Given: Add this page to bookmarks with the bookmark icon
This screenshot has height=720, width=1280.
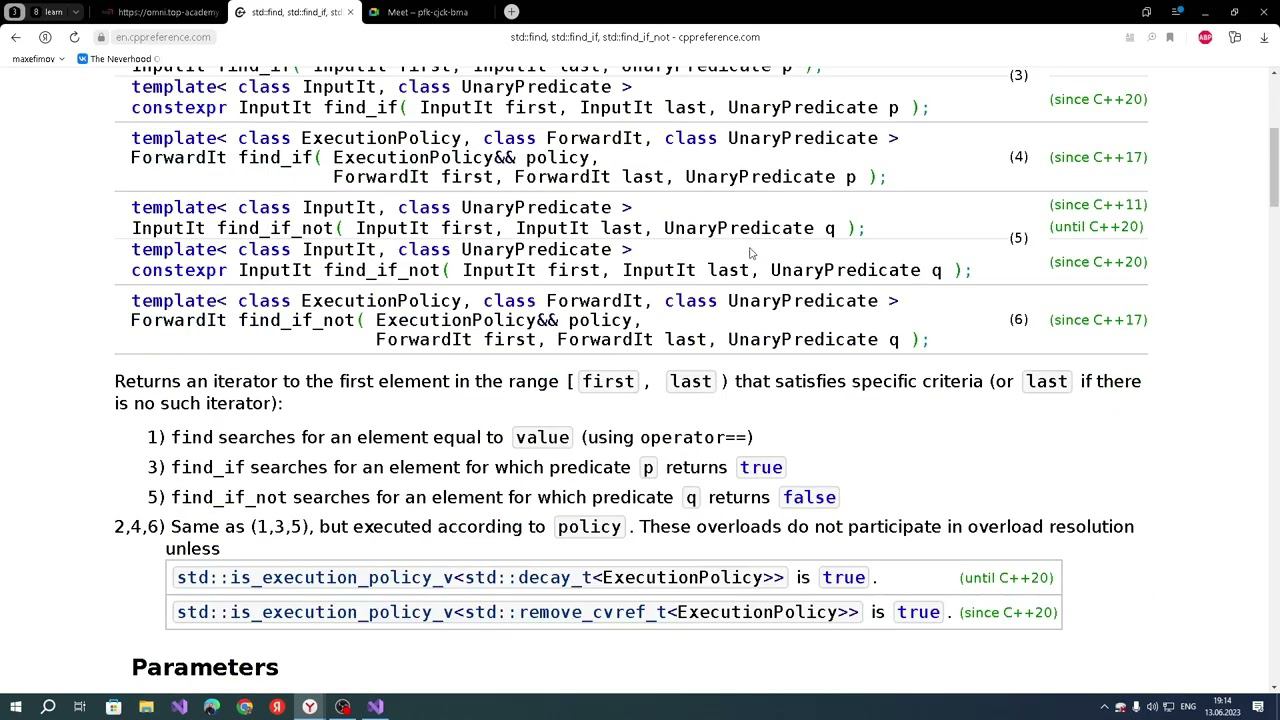Looking at the screenshot, I should pyautogui.click(x=1169, y=37).
